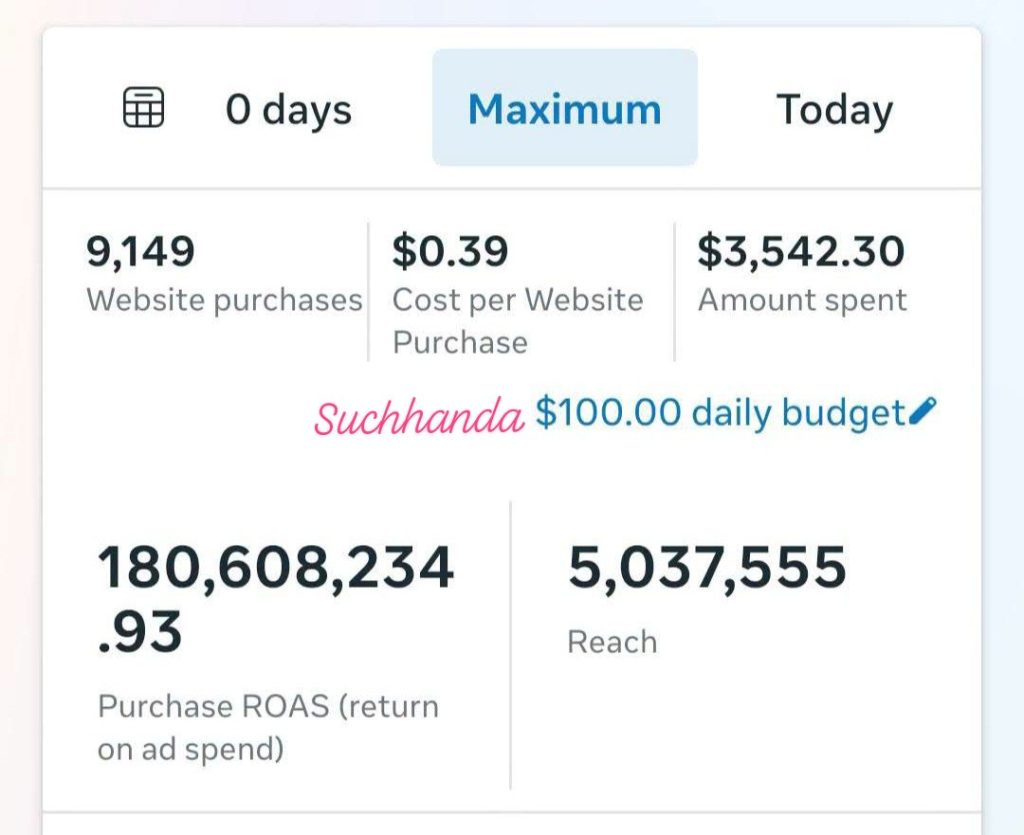Image resolution: width=1024 pixels, height=835 pixels.
Task: Click the divider between ROAS and Reach
Action: [x=510, y=645]
